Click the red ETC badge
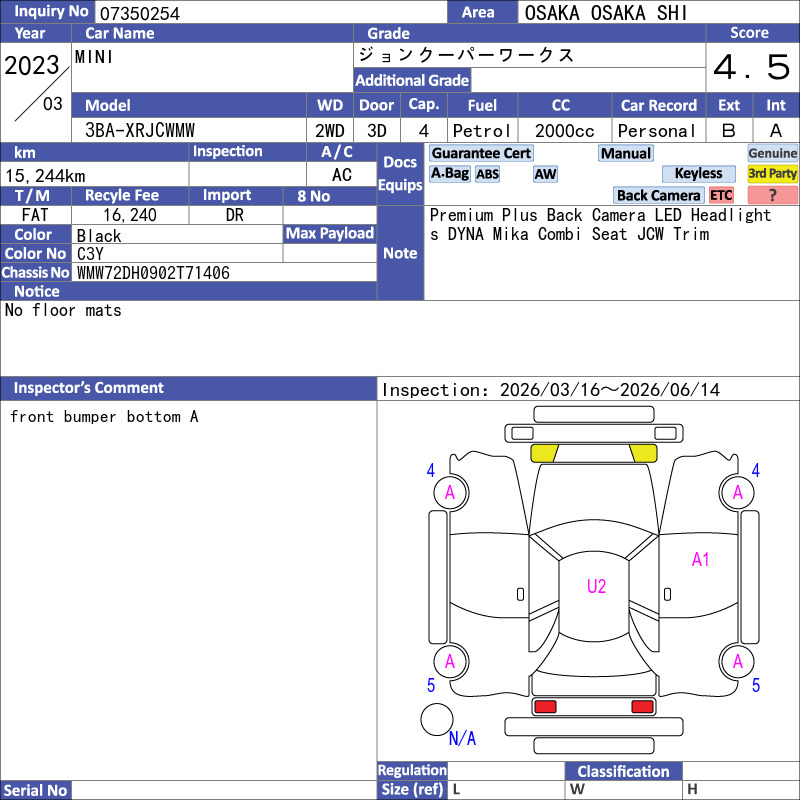800x800 pixels. point(721,195)
